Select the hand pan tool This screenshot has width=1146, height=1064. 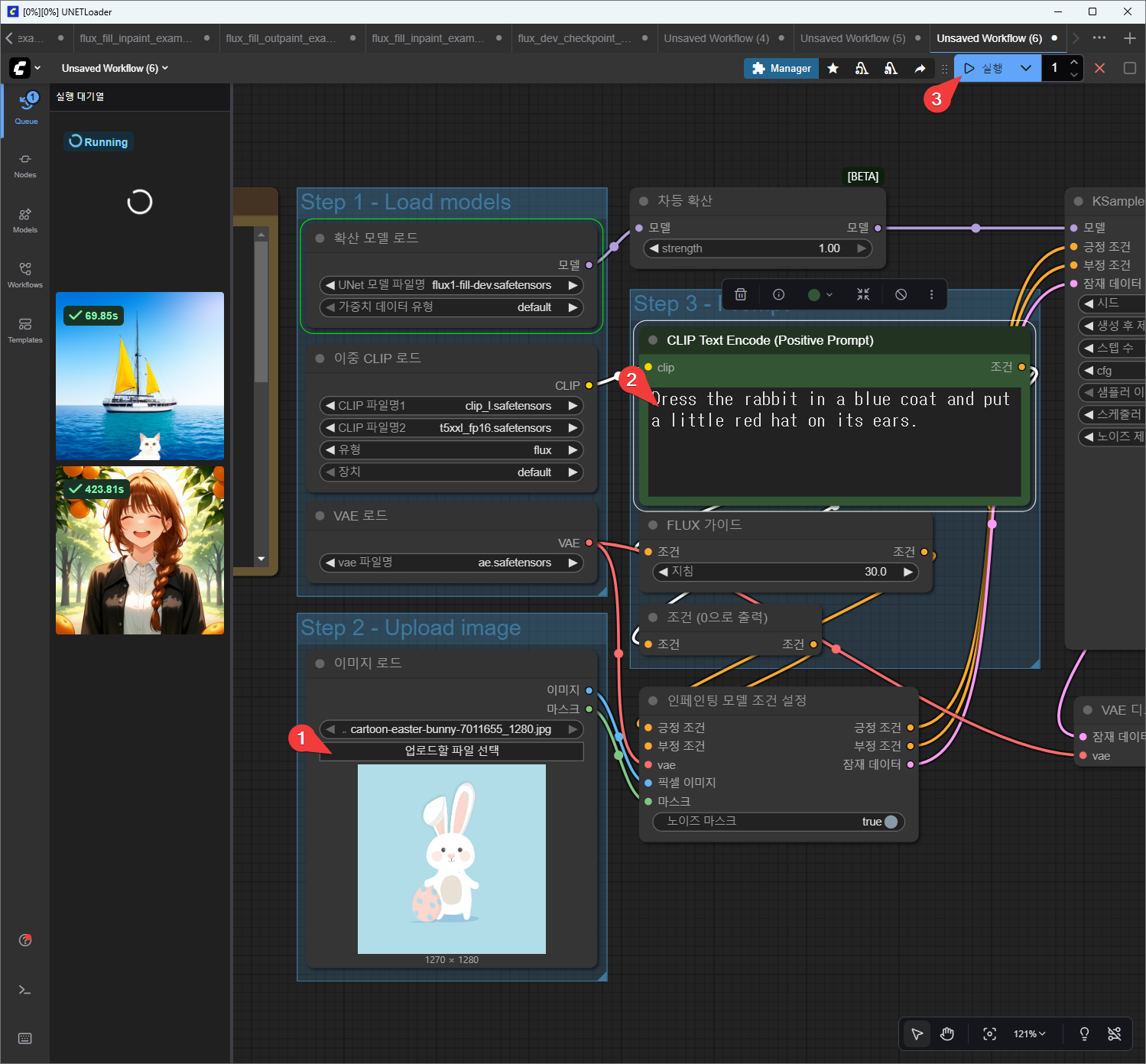pyautogui.click(x=947, y=1034)
